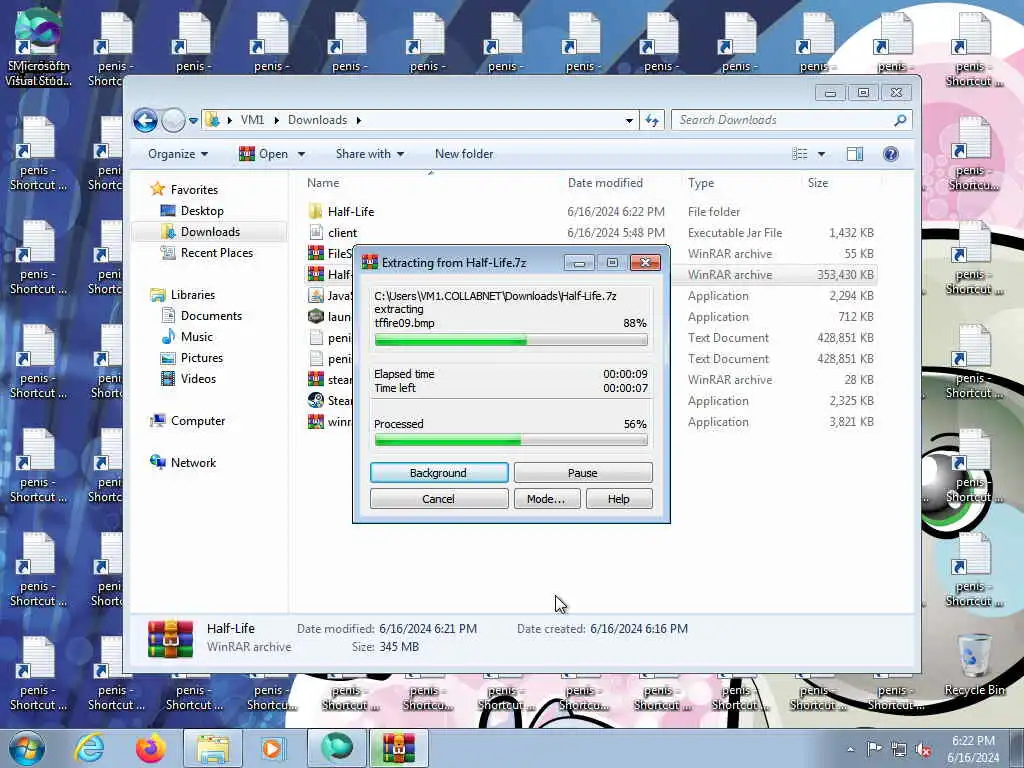Open Windows Start menu orb
This screenshot has width=1024, height=768.
click(x=27, y=748)
